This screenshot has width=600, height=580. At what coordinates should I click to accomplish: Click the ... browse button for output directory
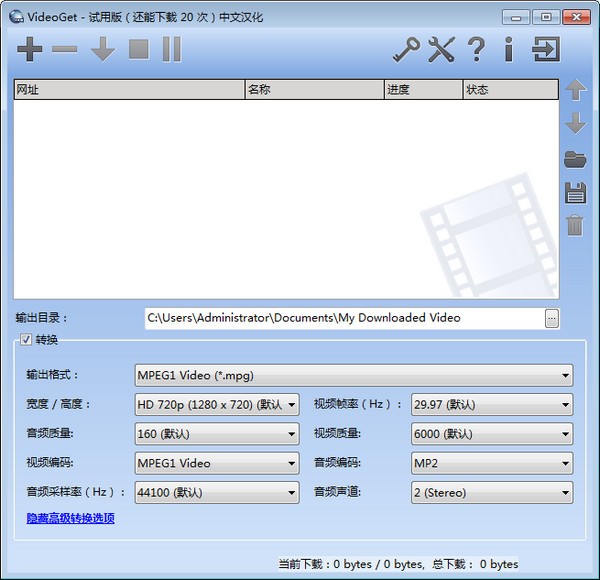(x=552, y=318)
